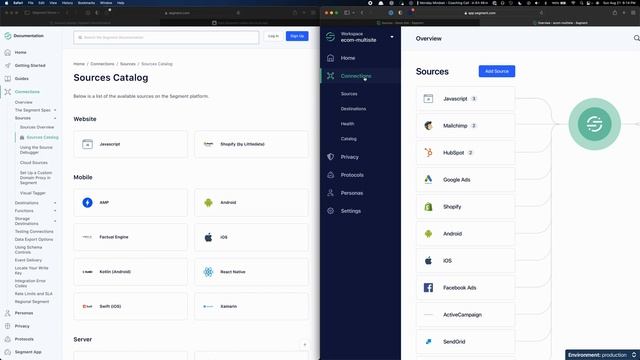The width and height of the screenshot is (640, 360).
Task: Click the Android robot icon in catalog
Action: pos(208,202)
